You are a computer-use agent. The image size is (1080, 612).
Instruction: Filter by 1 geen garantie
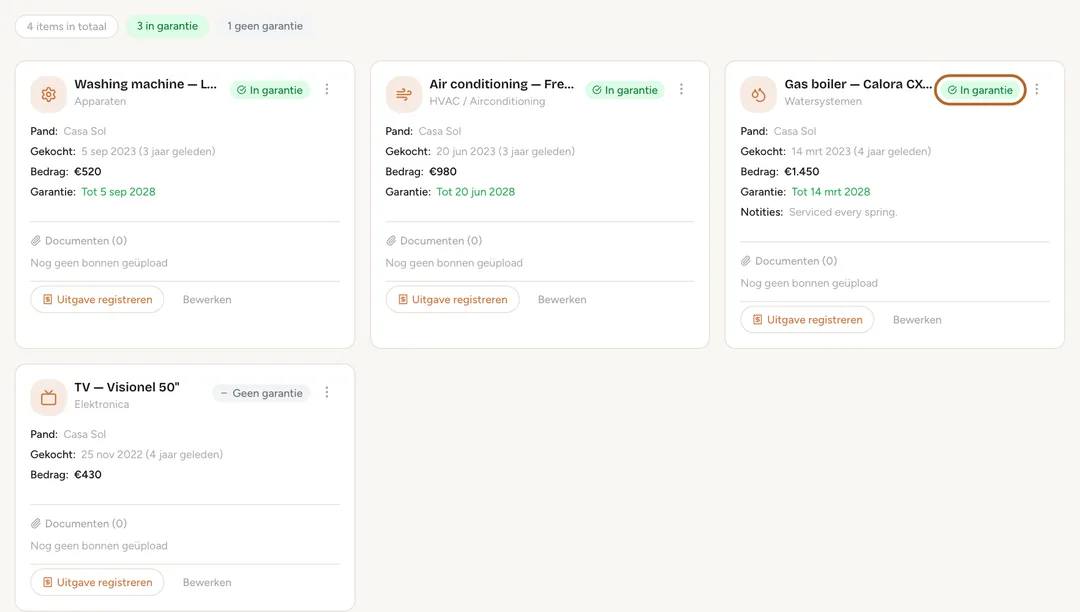coord(265,26)
